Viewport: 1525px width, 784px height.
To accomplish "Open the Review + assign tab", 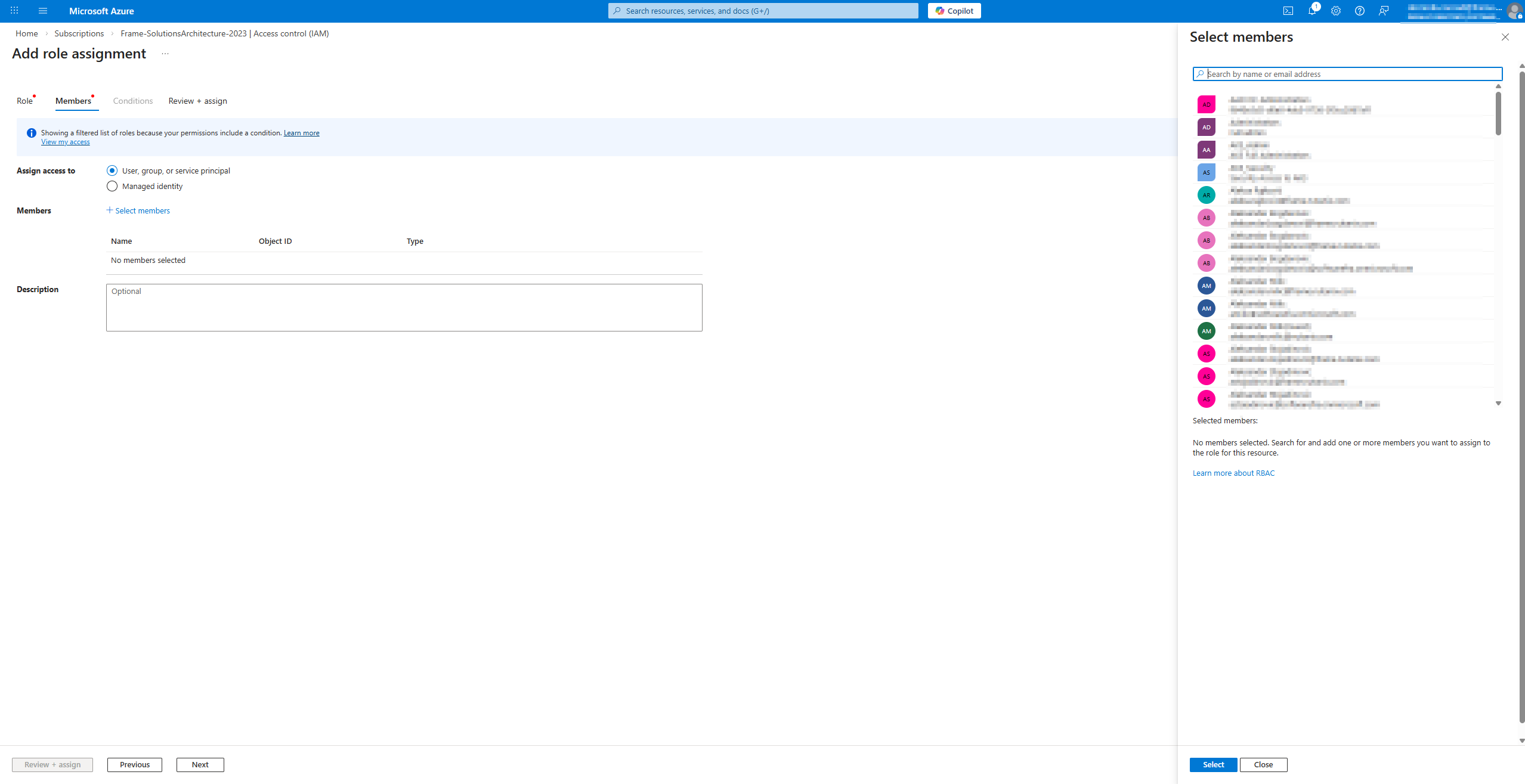I will pyautogui.click(x=197, y=101).
